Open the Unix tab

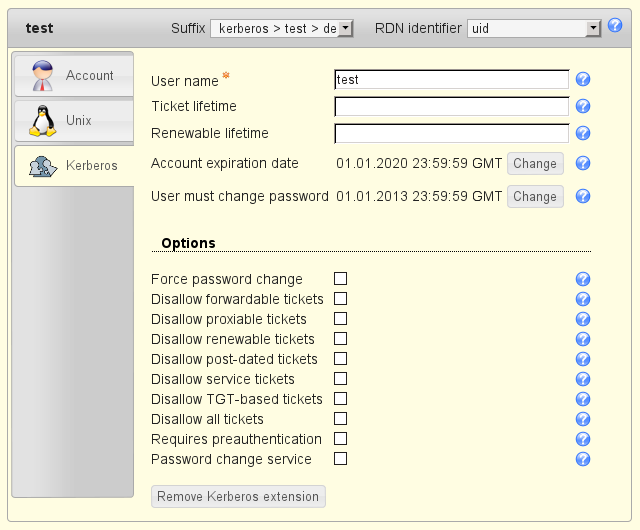click(73, 121)
